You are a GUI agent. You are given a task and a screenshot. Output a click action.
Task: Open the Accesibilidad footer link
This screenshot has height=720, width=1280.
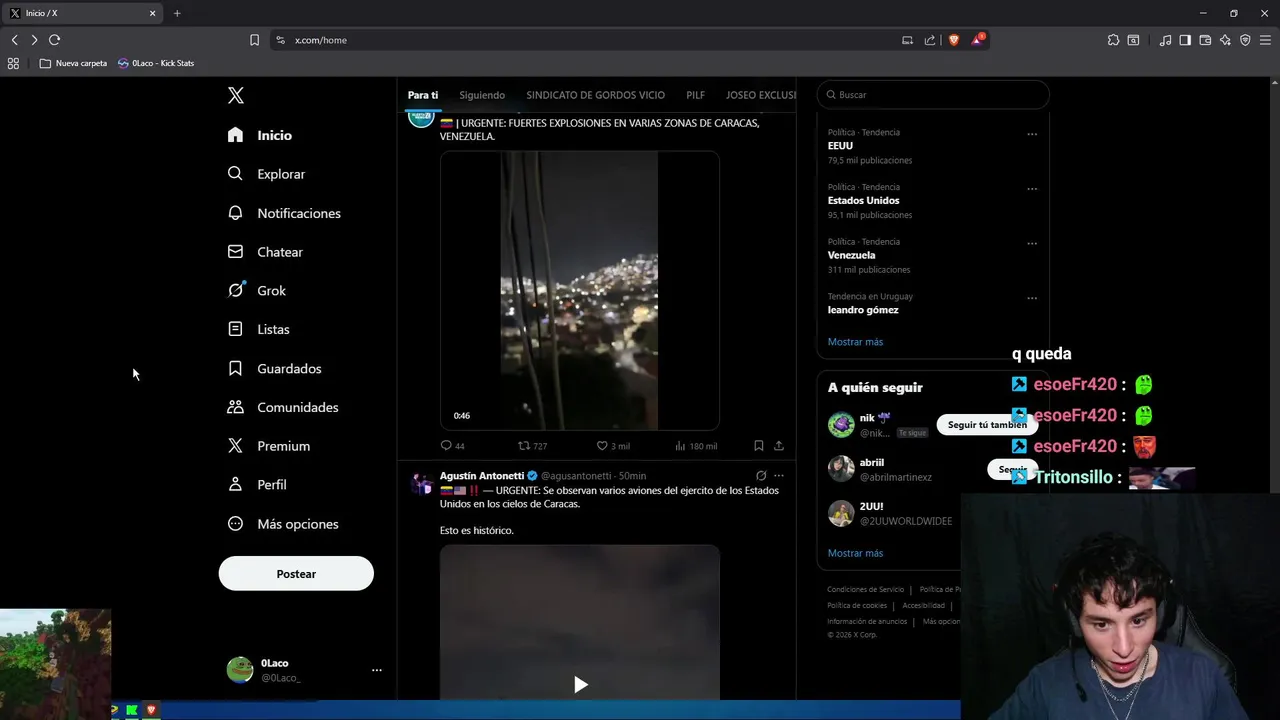(x=923, y=606)
